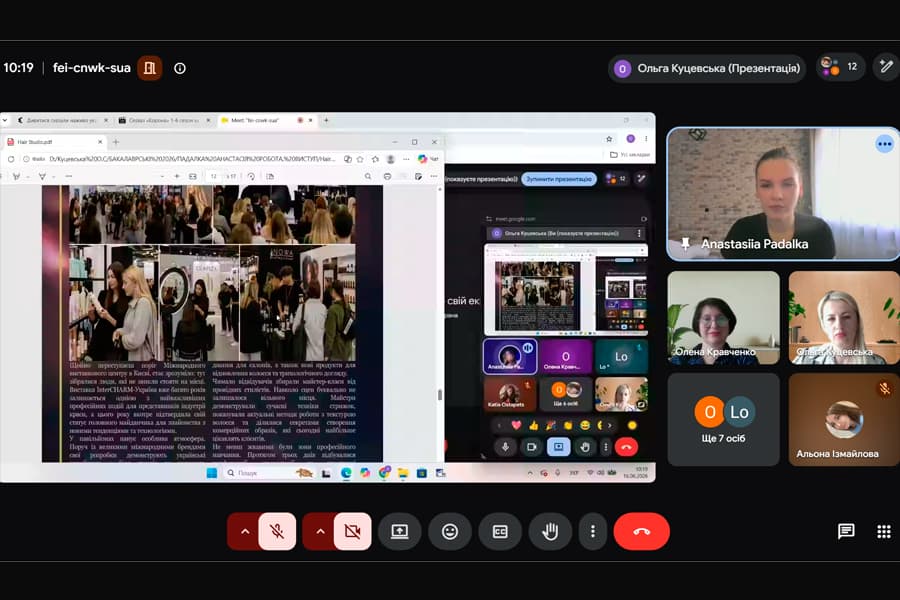Open tab search chevron in shared browser
Screen dimensions: 900x600
[5, 121]
